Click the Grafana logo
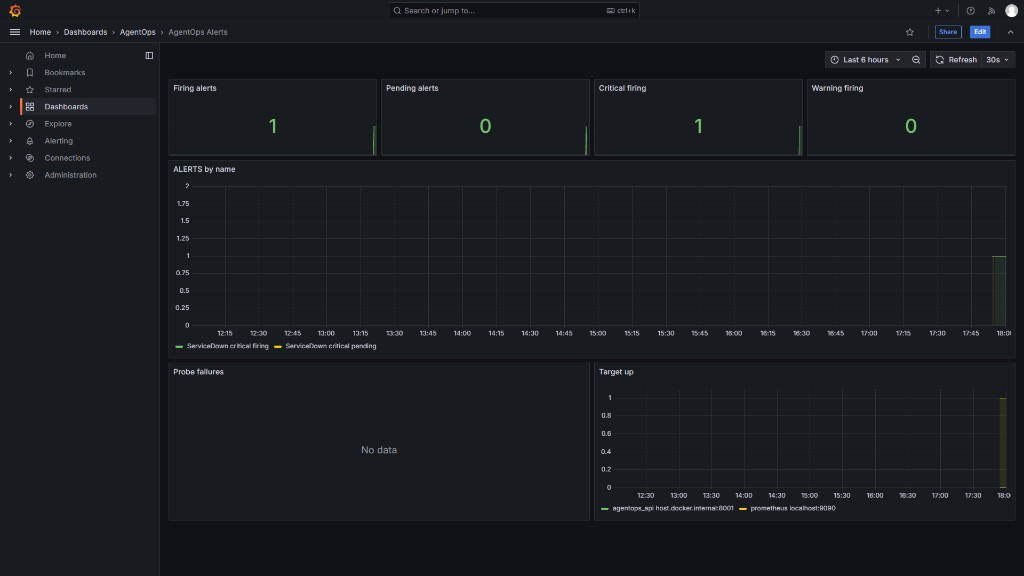The height and width of the screenshot is (576, 1024). 14,11
